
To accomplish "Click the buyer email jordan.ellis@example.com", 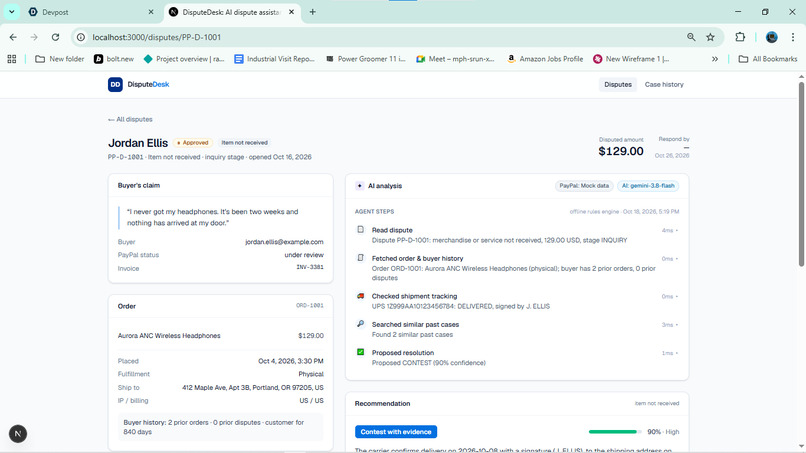I will 284,242.
